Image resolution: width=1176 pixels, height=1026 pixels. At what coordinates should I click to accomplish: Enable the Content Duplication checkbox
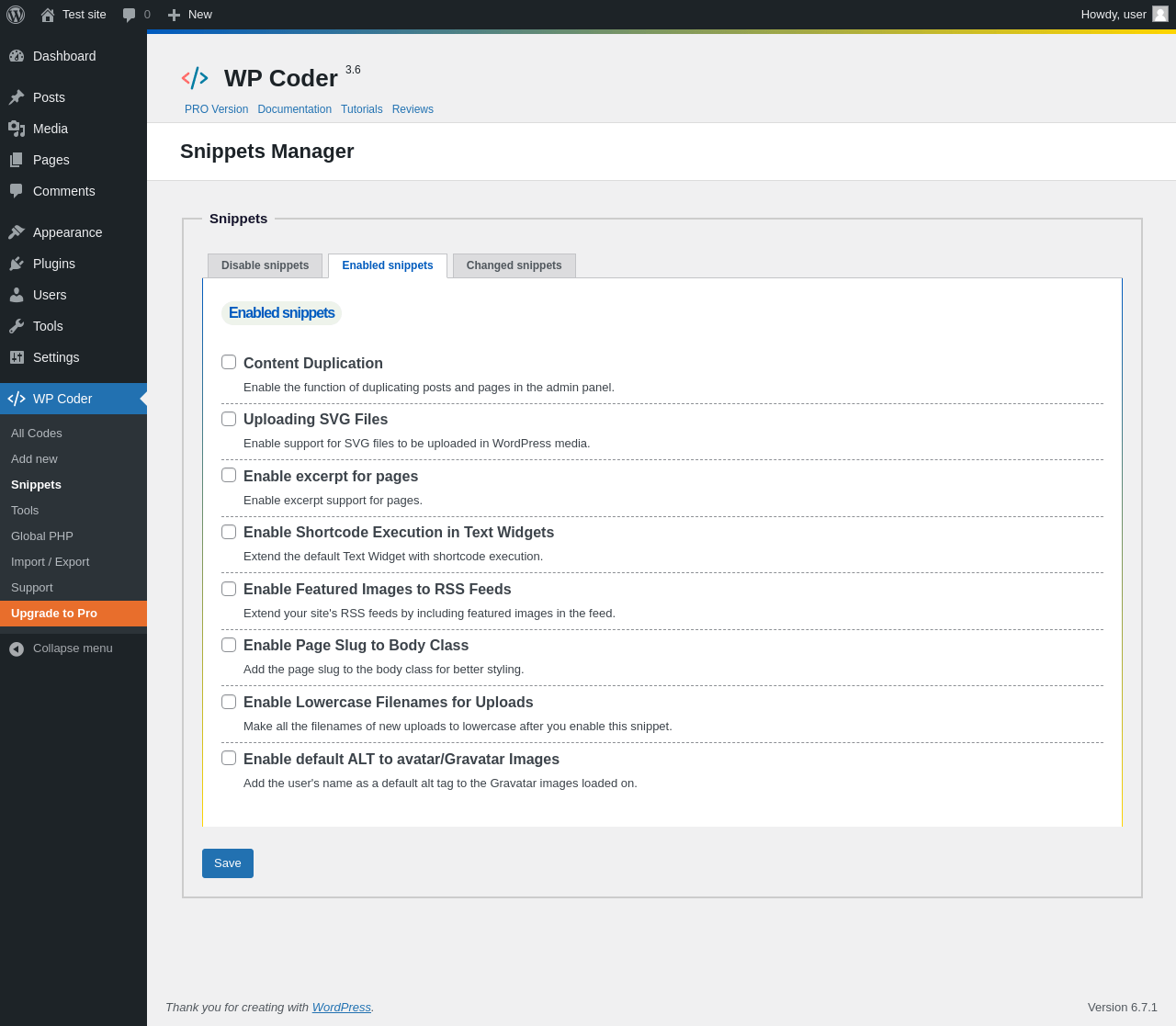[229, 362]
